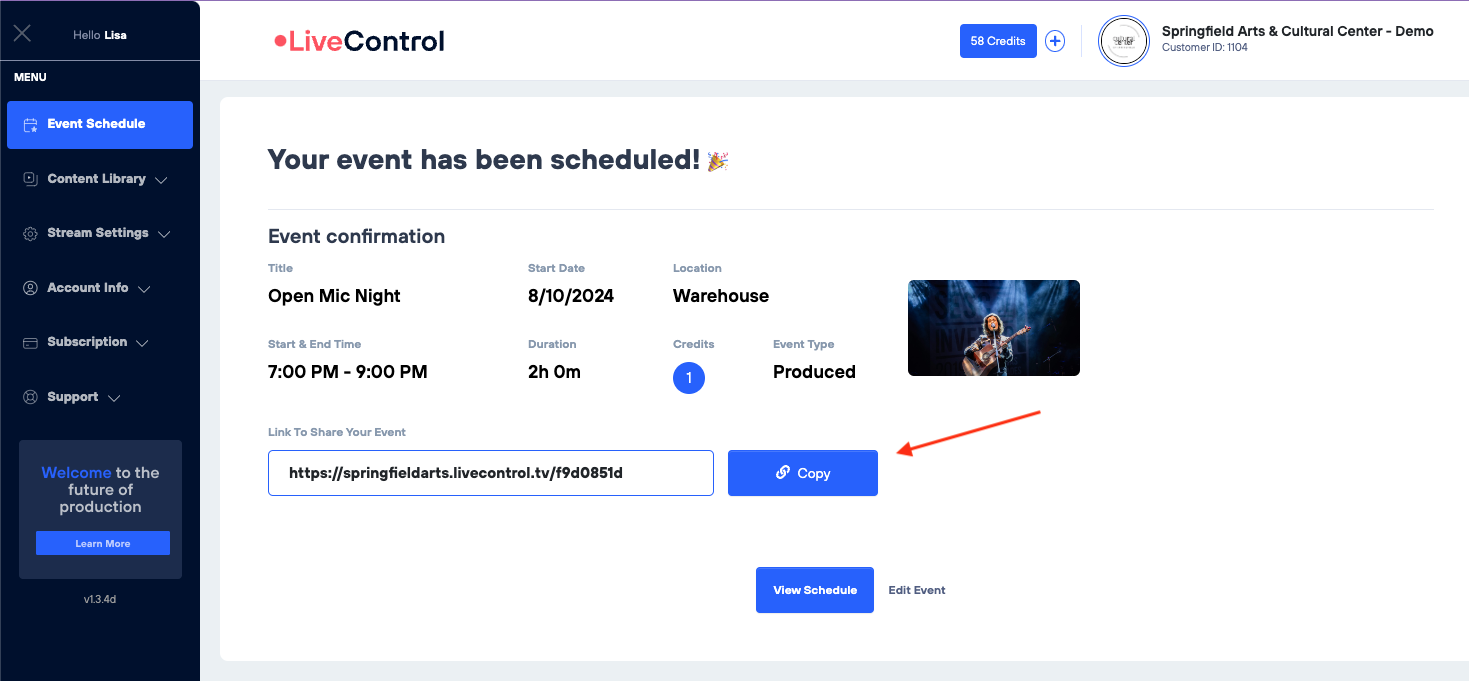Select the Event Schedule calendar icon
The height and width of the screenshot is (681, 1469).
31,124
